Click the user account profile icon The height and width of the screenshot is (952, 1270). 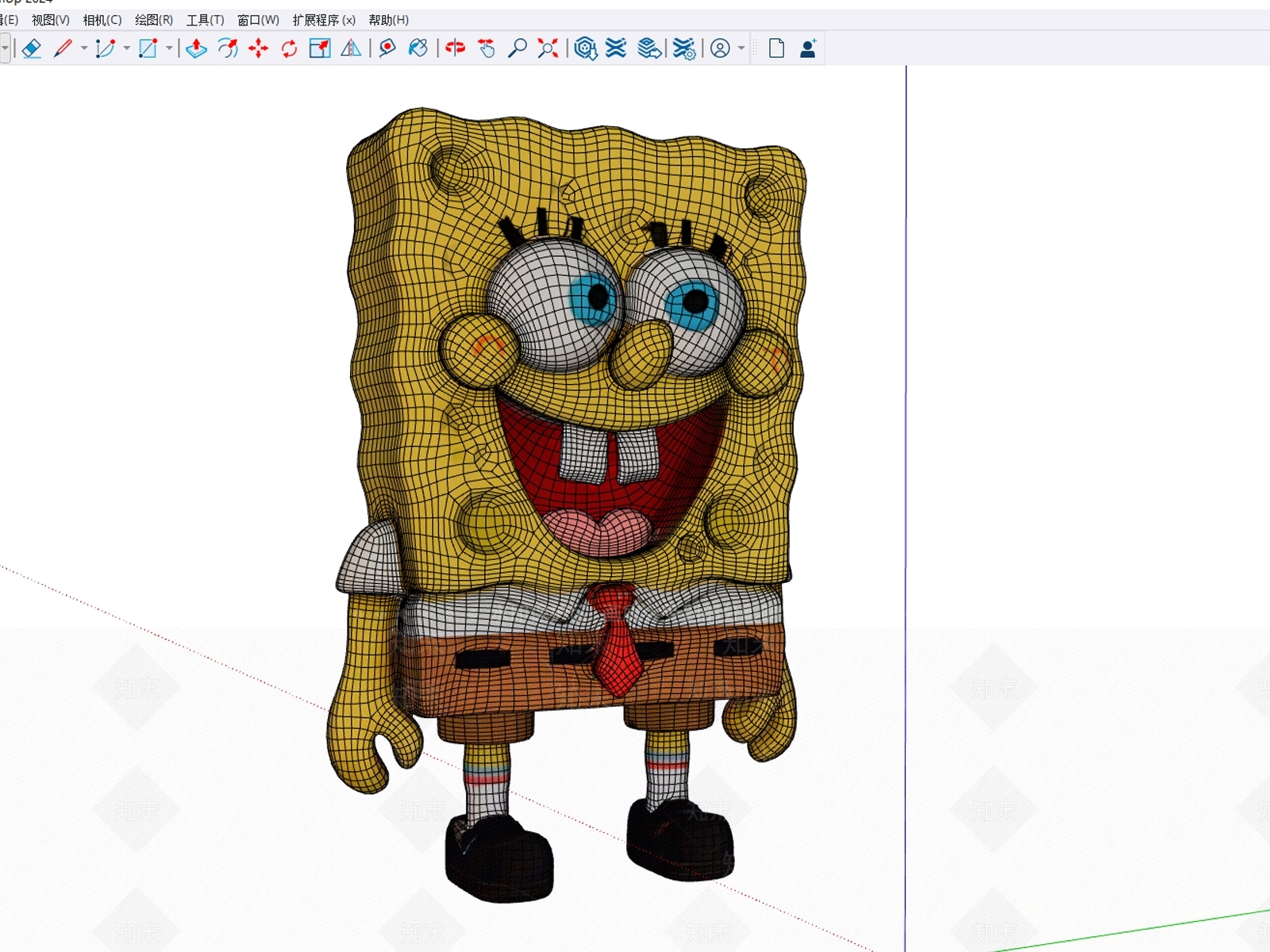pos(720,48)
